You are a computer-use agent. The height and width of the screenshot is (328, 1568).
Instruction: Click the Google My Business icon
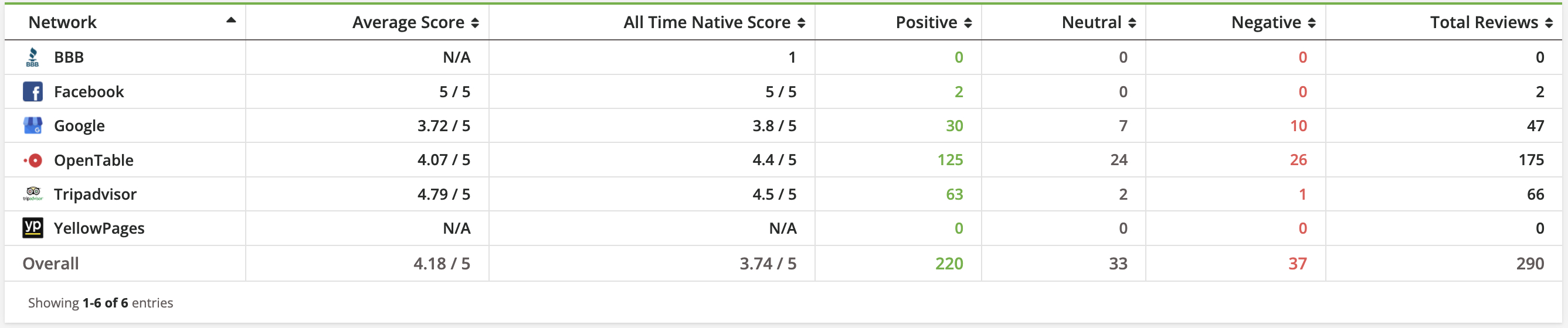coord(33,126)
